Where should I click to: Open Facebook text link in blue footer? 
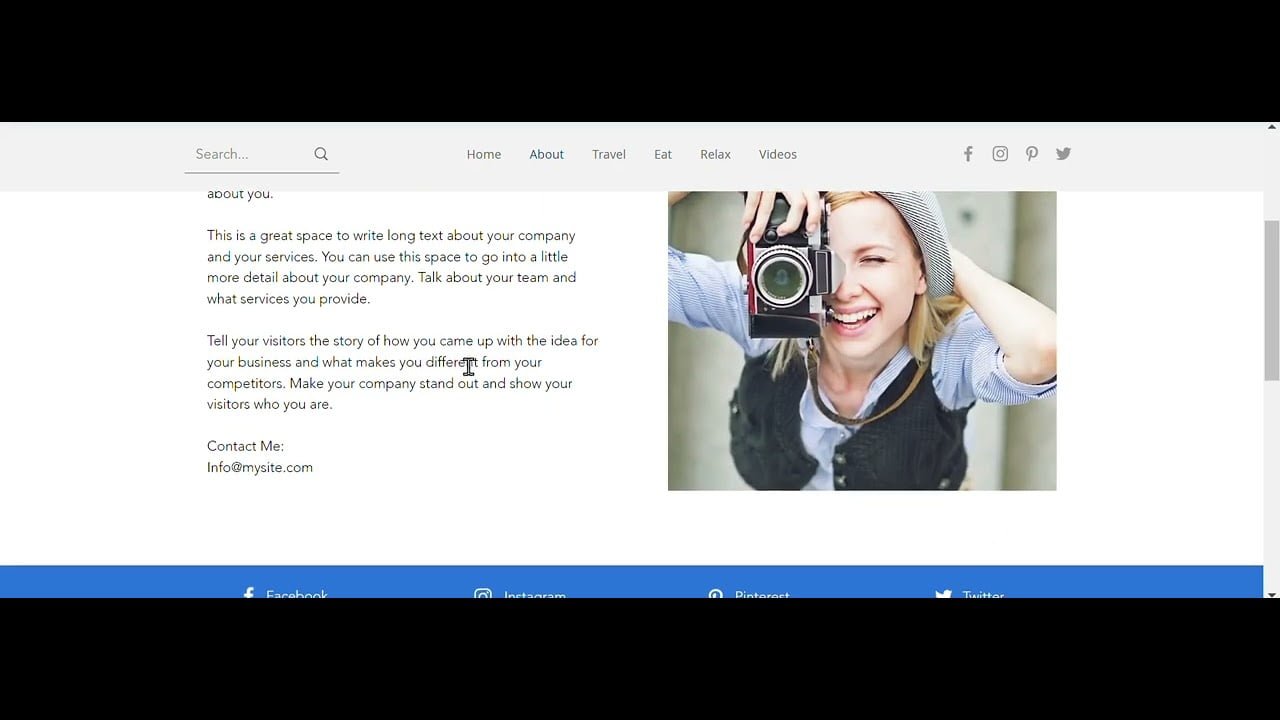(297, 594)
